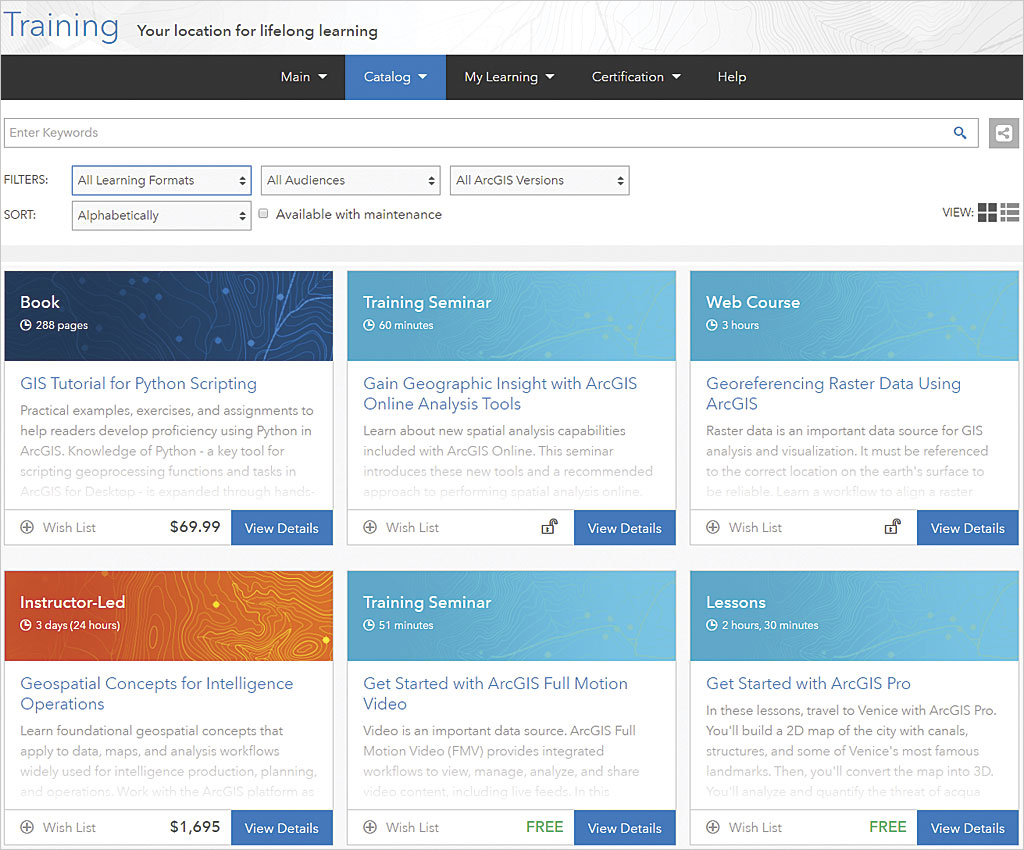This screenshot has height=850, width=1024.
Task: Switch to list view icon
Action: point(1010,212)
